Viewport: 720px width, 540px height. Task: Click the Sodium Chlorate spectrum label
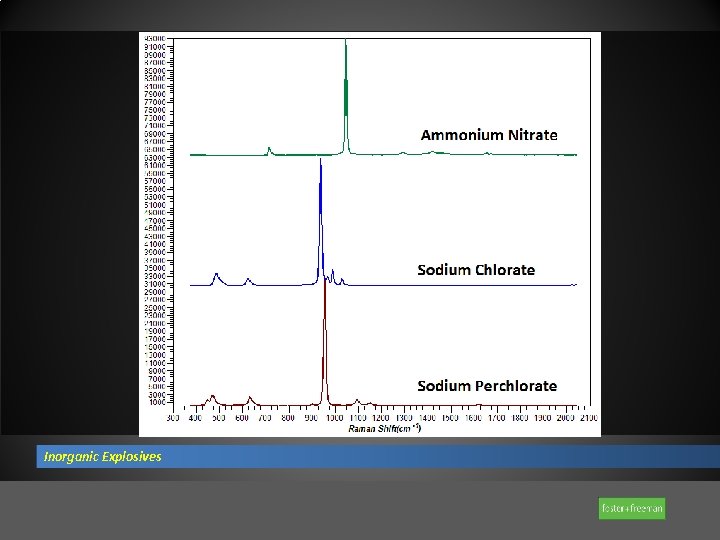[476, 270]
